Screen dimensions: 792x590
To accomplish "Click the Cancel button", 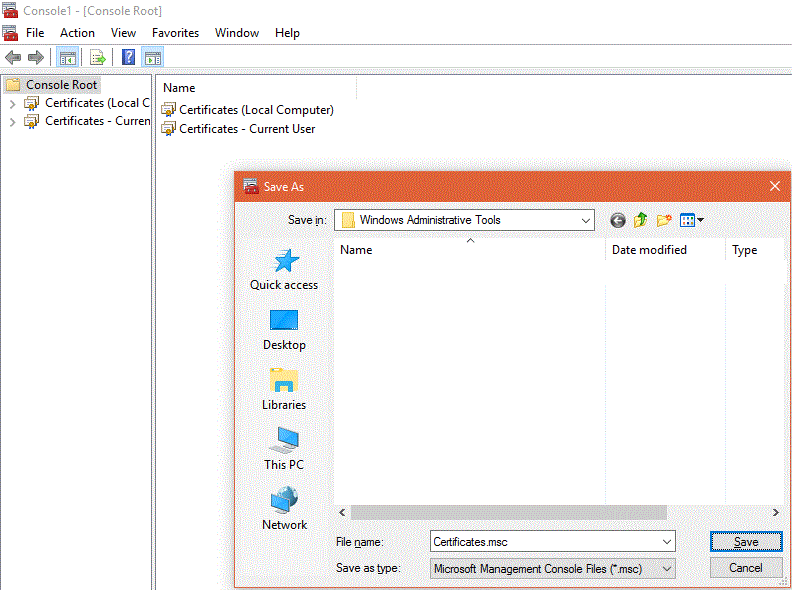I will (745, 567).
